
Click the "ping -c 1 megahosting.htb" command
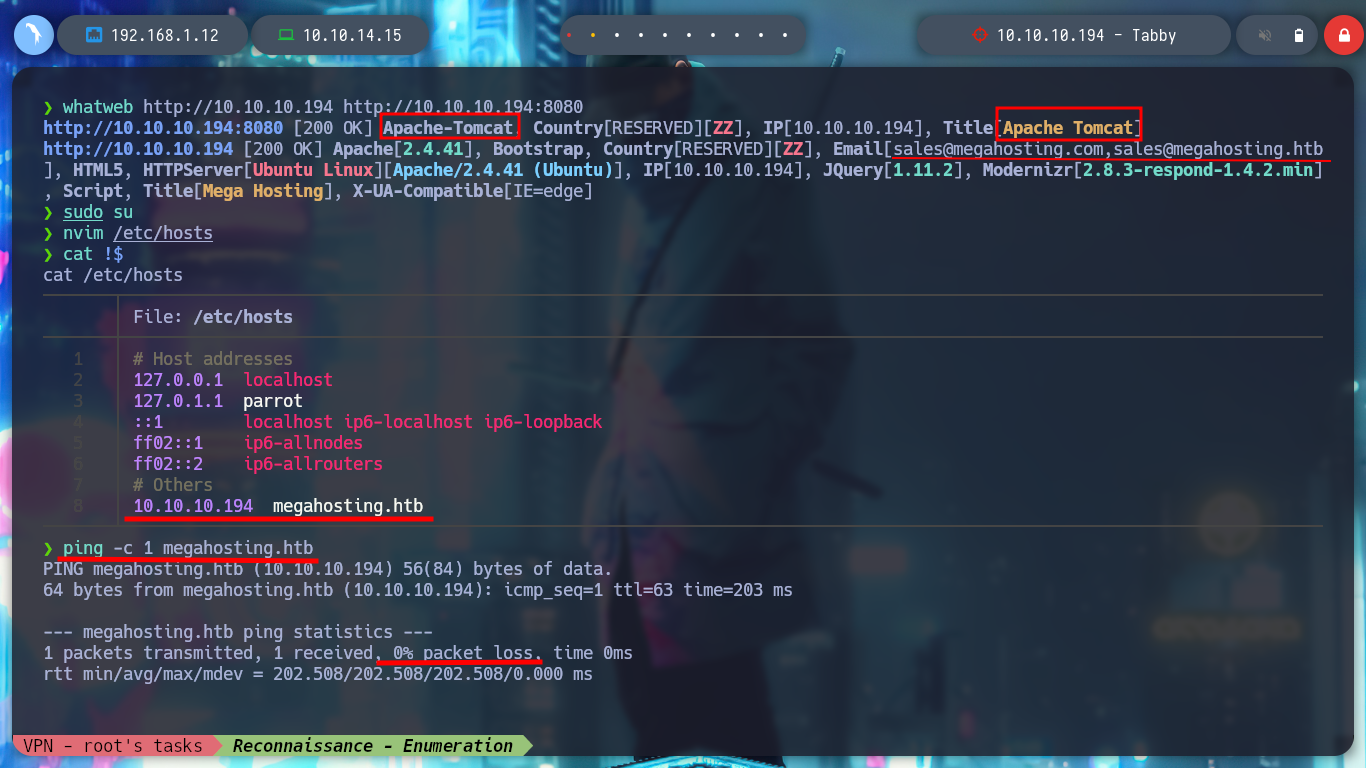(x=188, y=548)
